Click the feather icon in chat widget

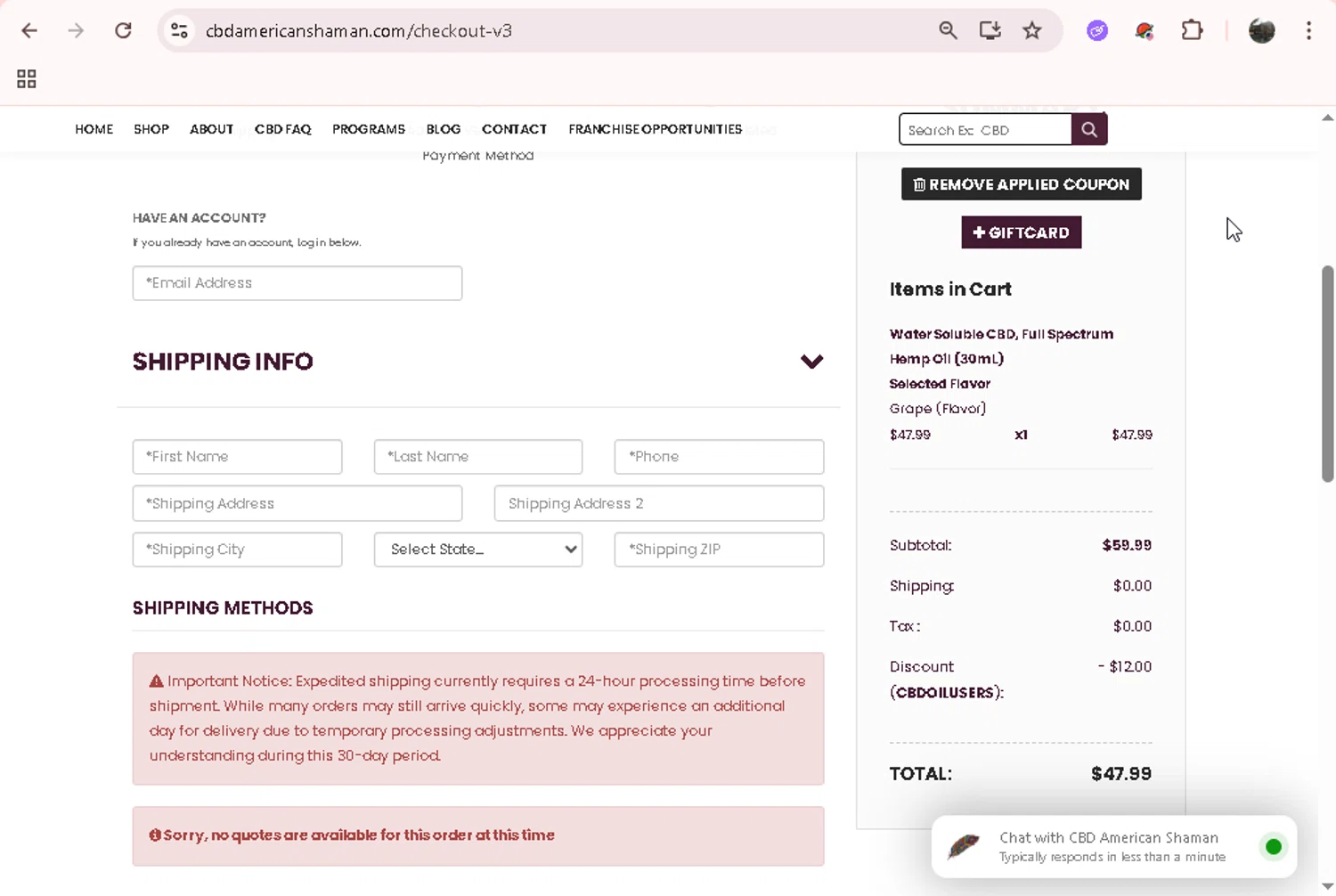(963, 845)
